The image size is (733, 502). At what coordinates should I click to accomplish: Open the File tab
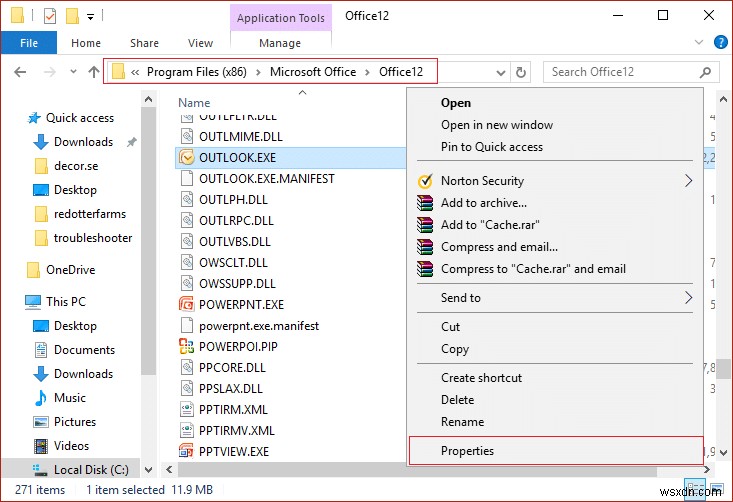coord(29,43)
